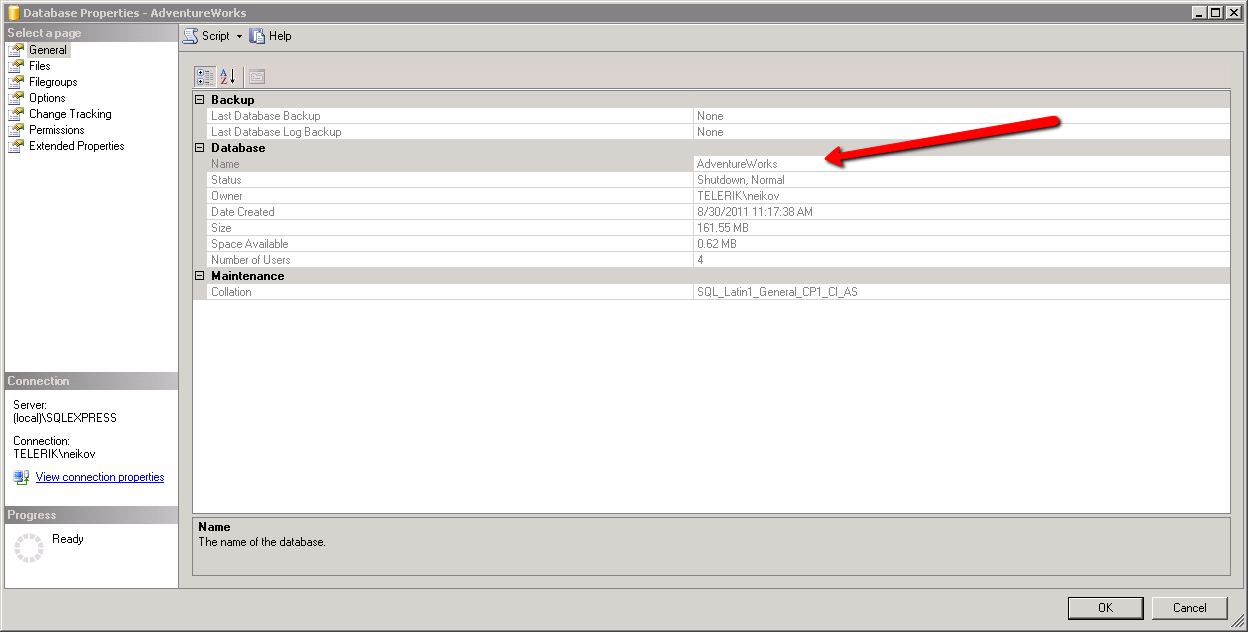Select the Change Tracking page
1248x632 pixels.
pos(70,114)
